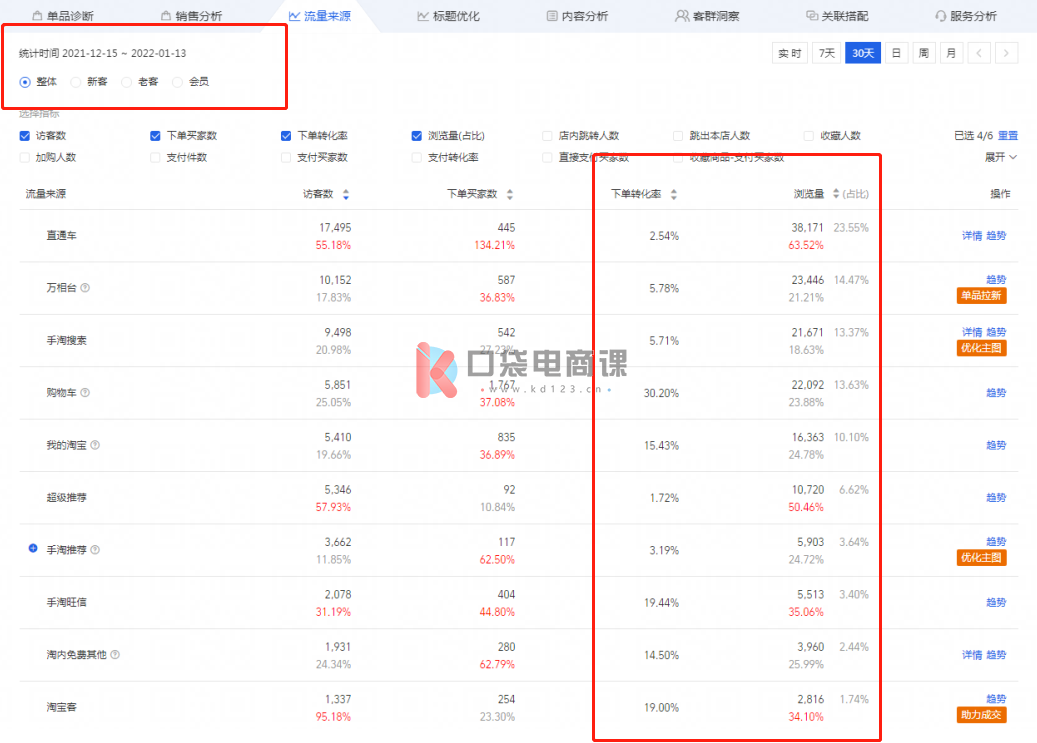View 趋势 for the 直通车 row

996,236
